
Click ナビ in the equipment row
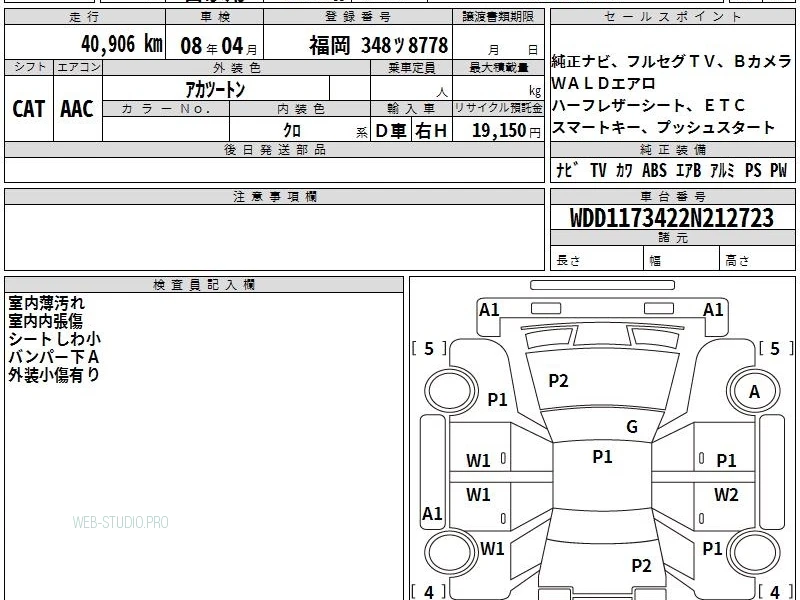pos(567,170)
